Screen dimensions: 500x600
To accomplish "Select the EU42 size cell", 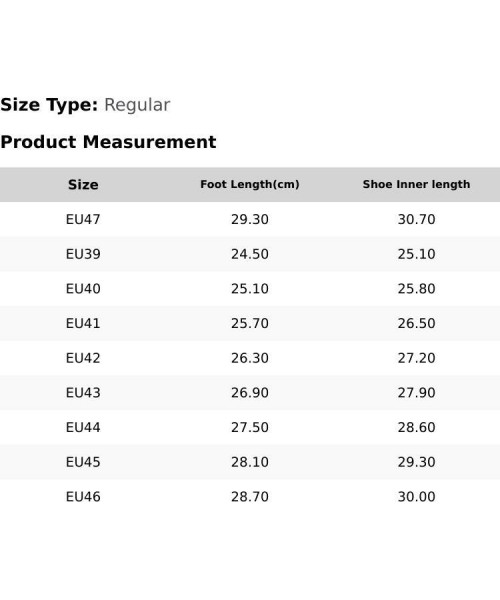I will click(x=83, y=358).
